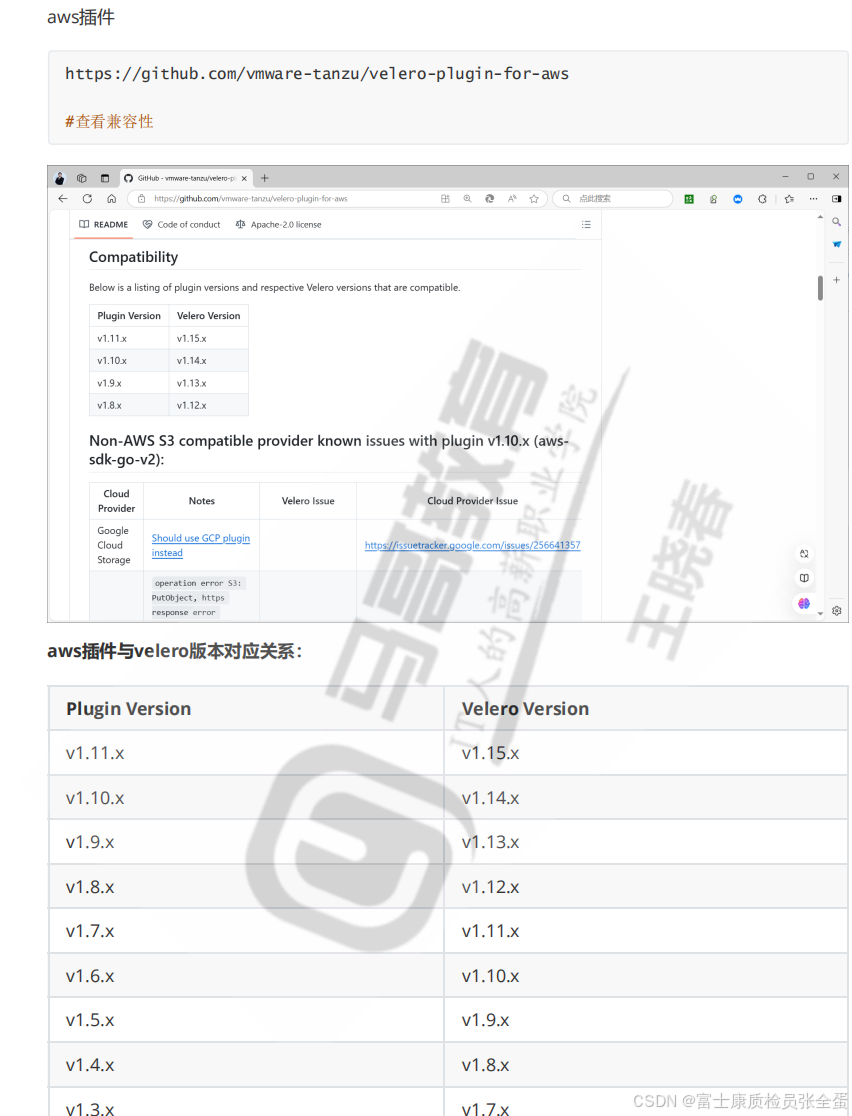The image size is (852, 1116).
Task: Click the 'aws插件' heading
Action: click(80, 17)
